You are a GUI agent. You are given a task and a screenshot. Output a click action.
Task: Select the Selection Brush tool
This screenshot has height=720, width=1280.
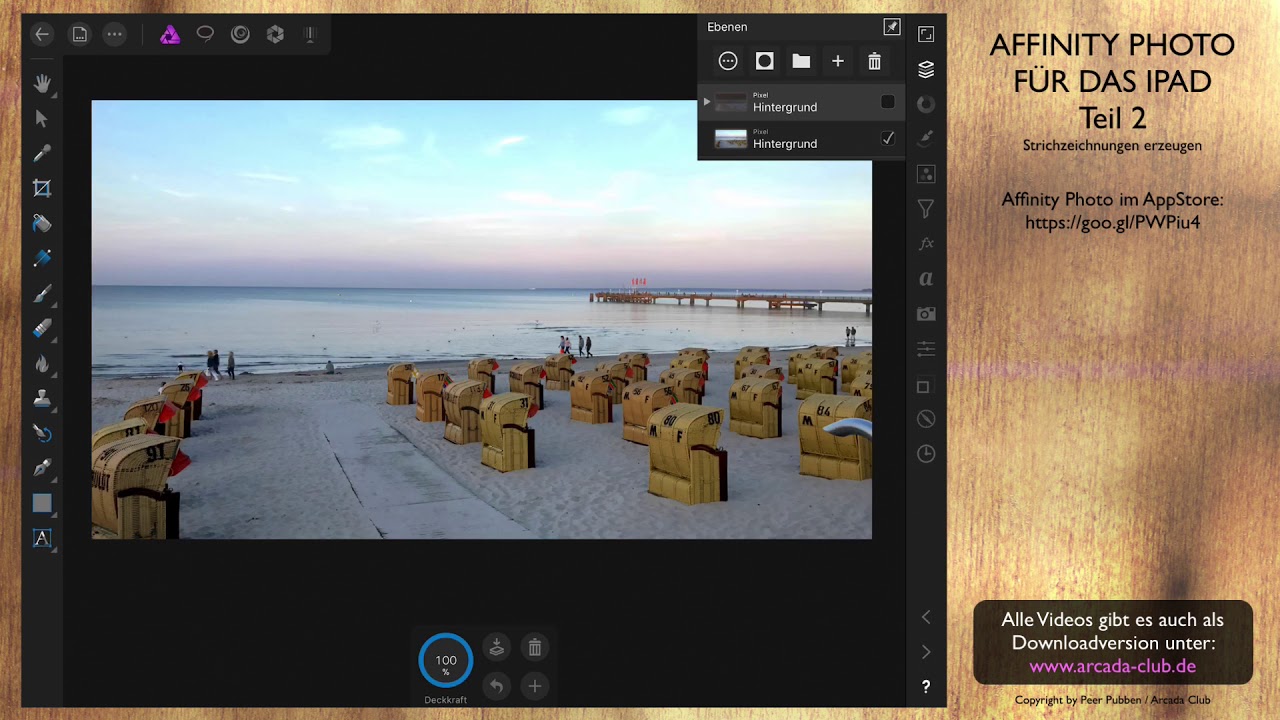(42, 258)
